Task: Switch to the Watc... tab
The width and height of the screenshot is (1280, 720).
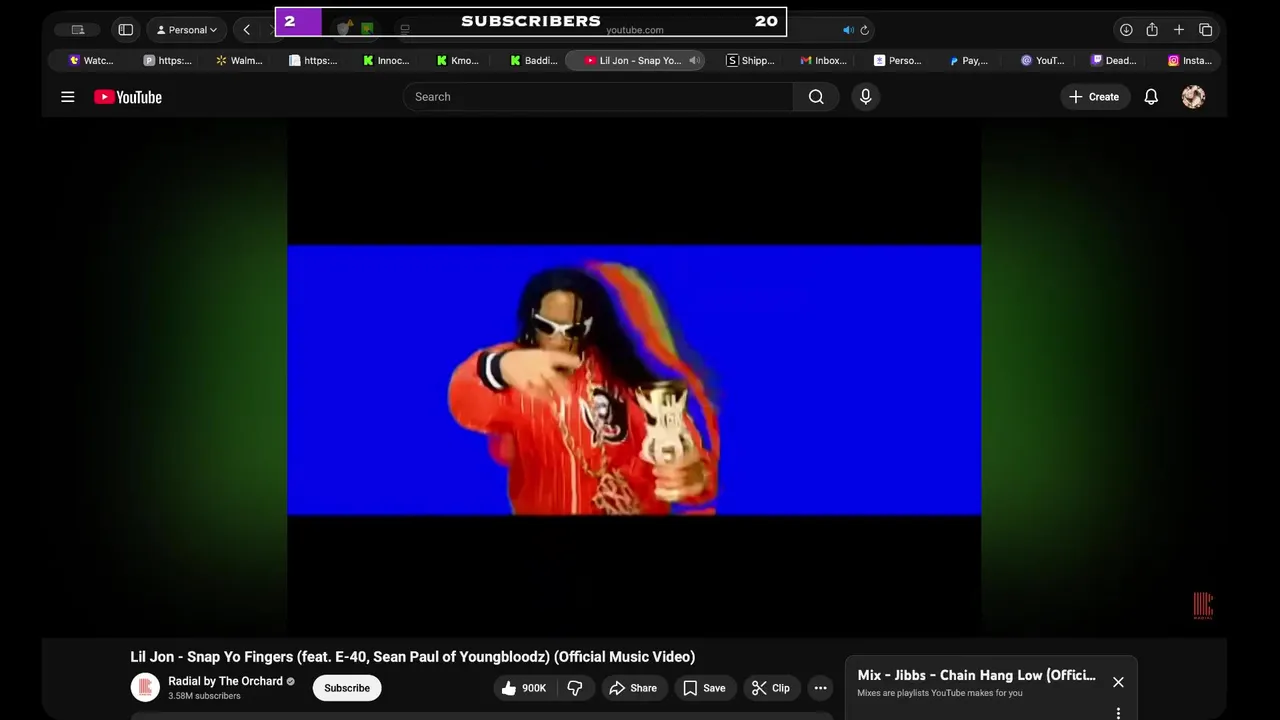Action: click(x=91, y=61)
